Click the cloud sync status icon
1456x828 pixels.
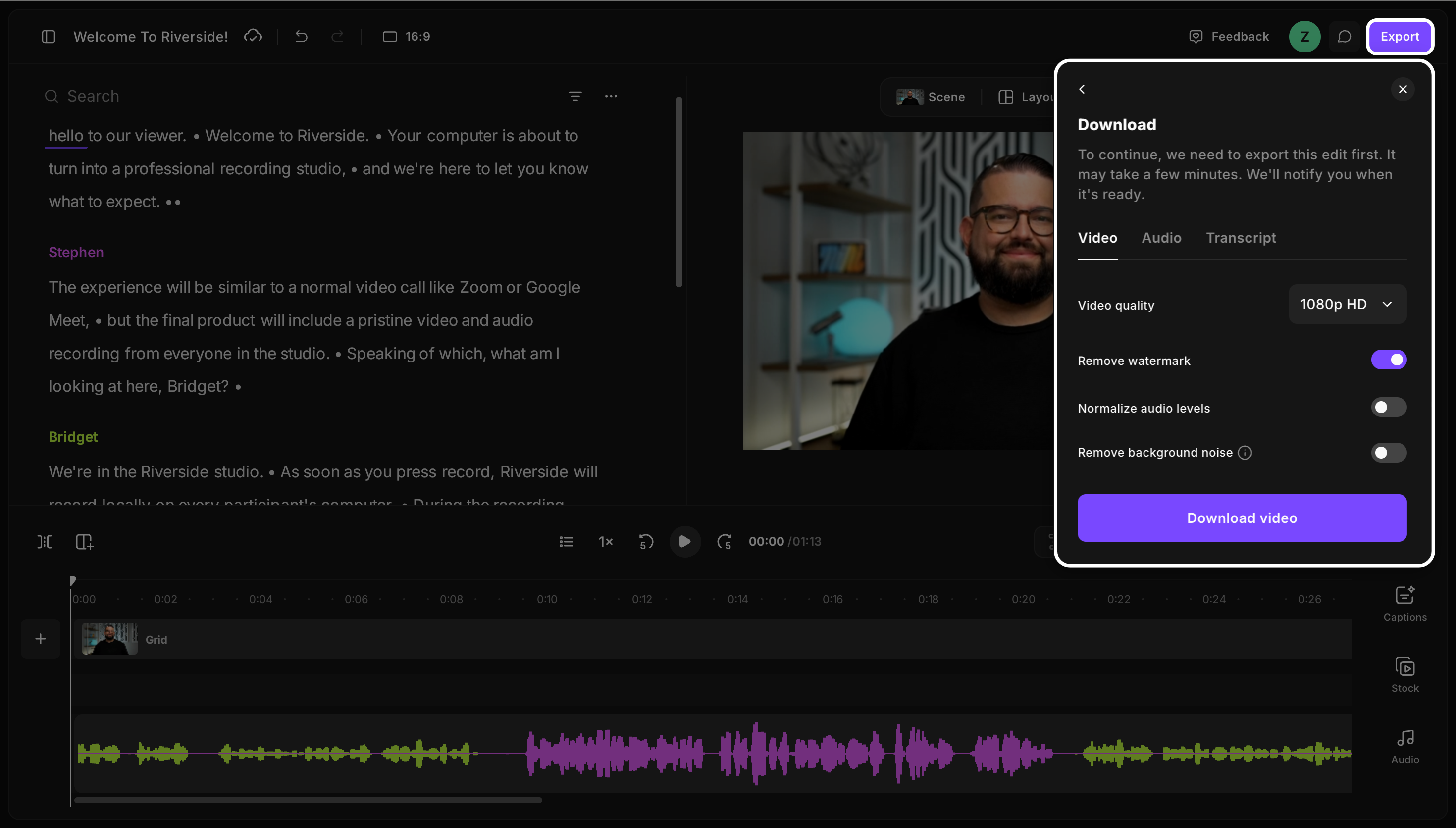253,36
